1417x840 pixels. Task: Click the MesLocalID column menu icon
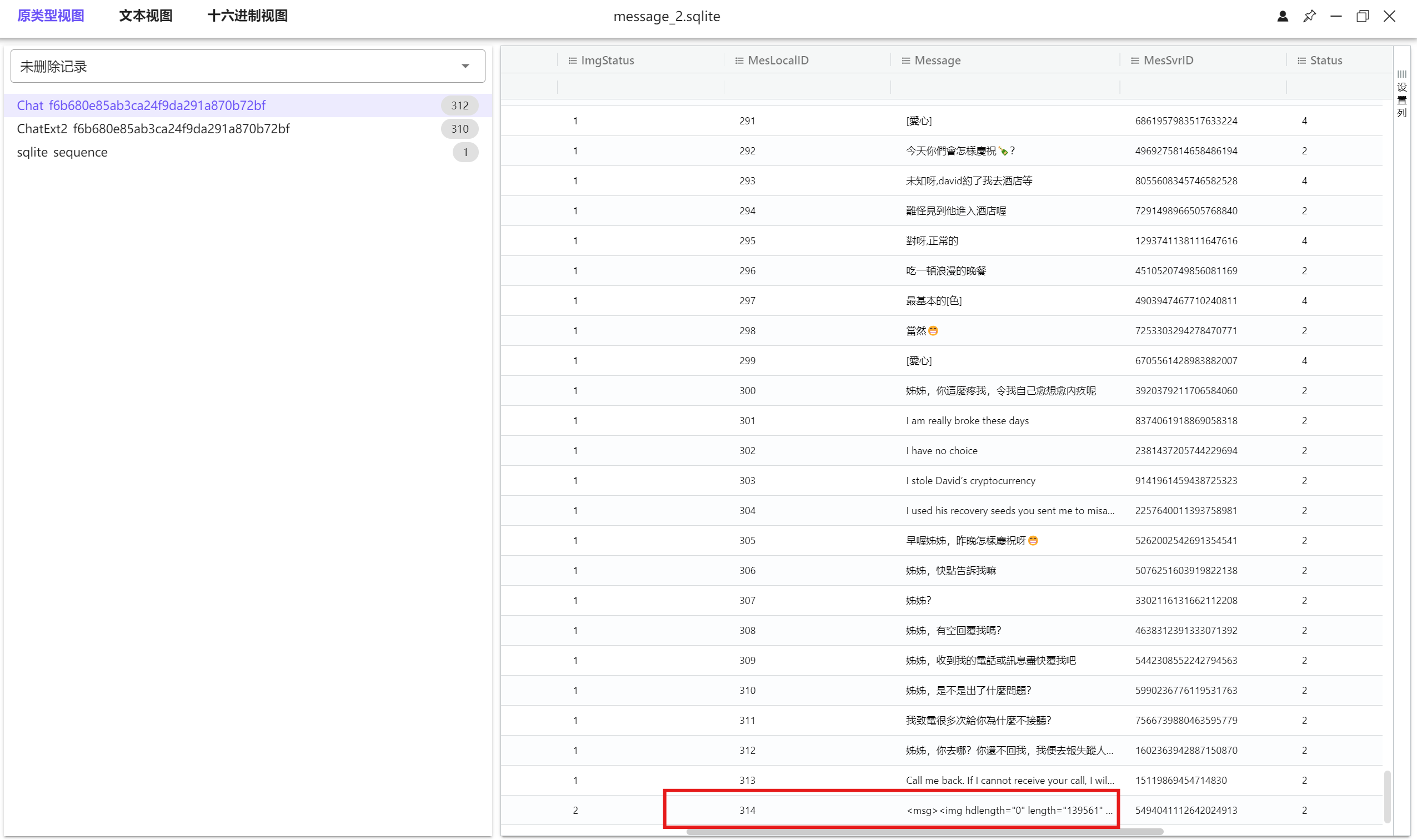pos(739,61)
